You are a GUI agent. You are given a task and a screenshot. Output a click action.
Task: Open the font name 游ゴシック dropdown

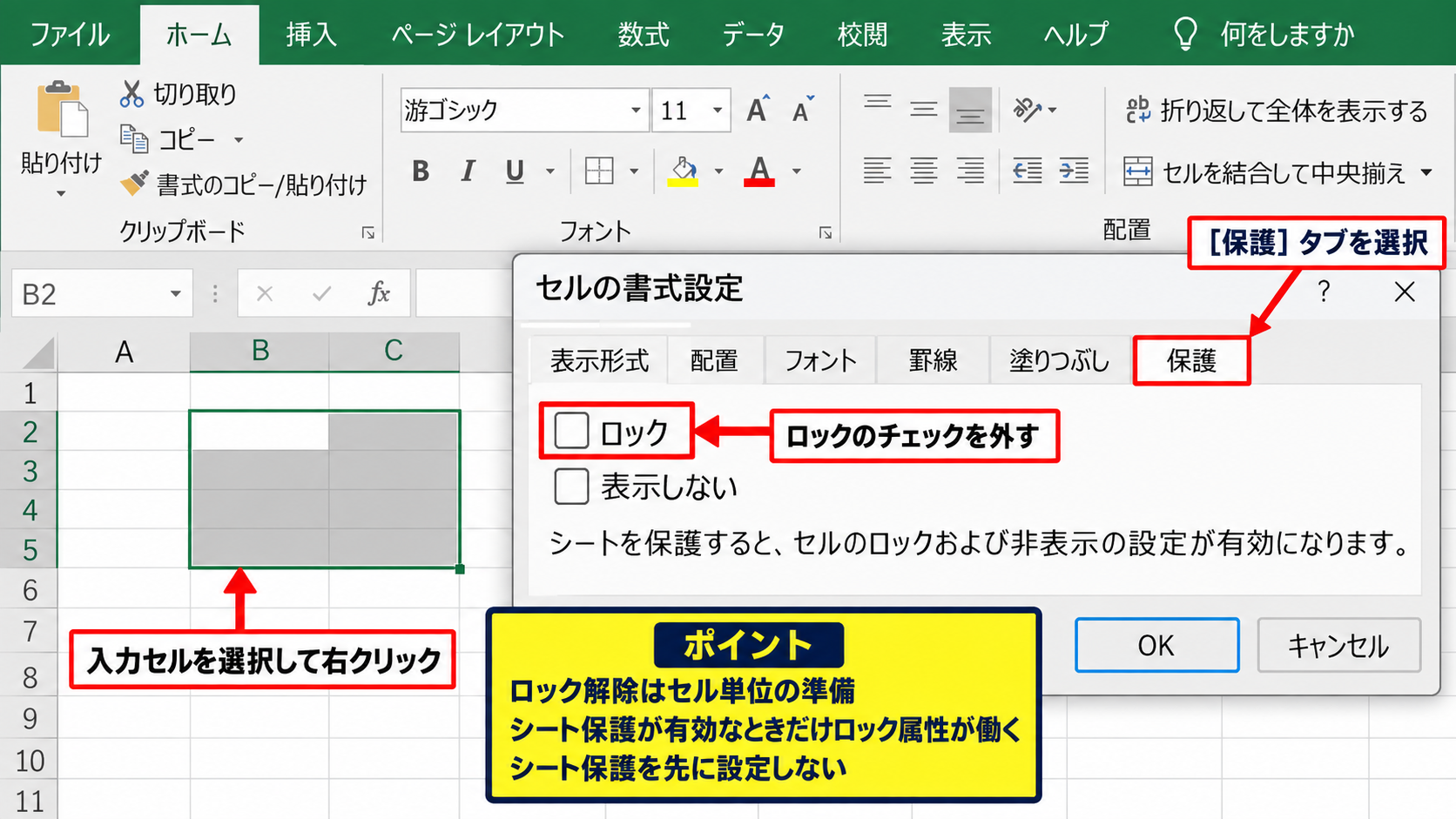click(636, 111)
